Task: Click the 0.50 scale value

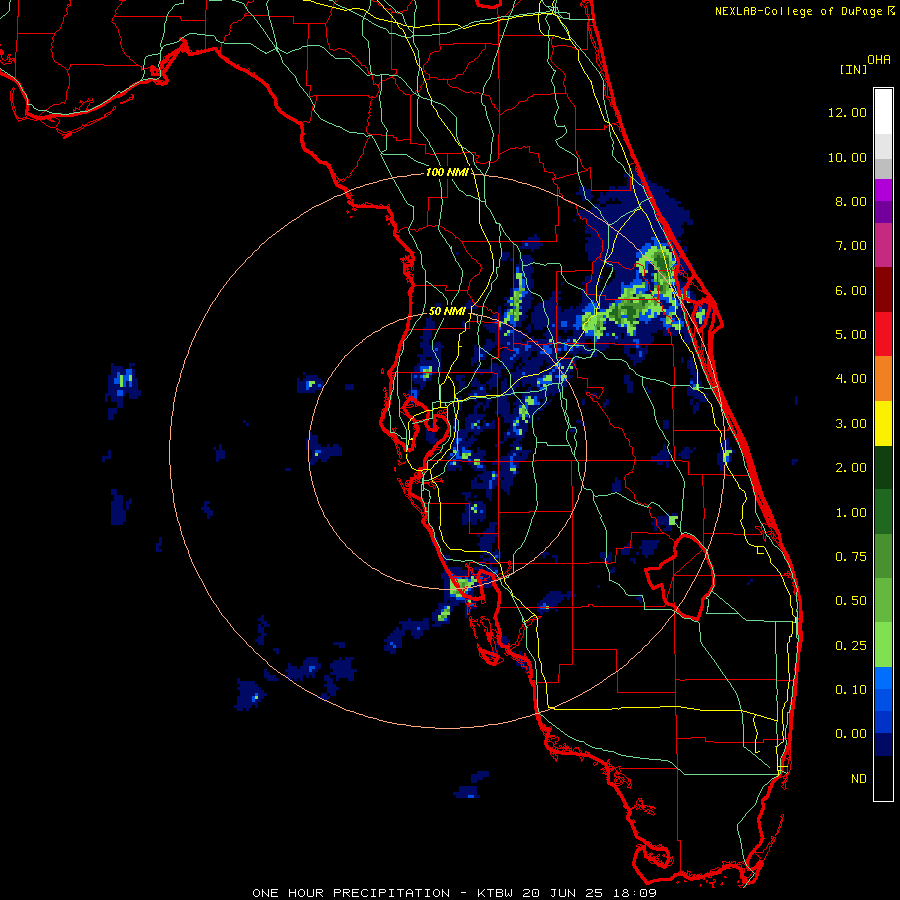Action: pos(851,601)
